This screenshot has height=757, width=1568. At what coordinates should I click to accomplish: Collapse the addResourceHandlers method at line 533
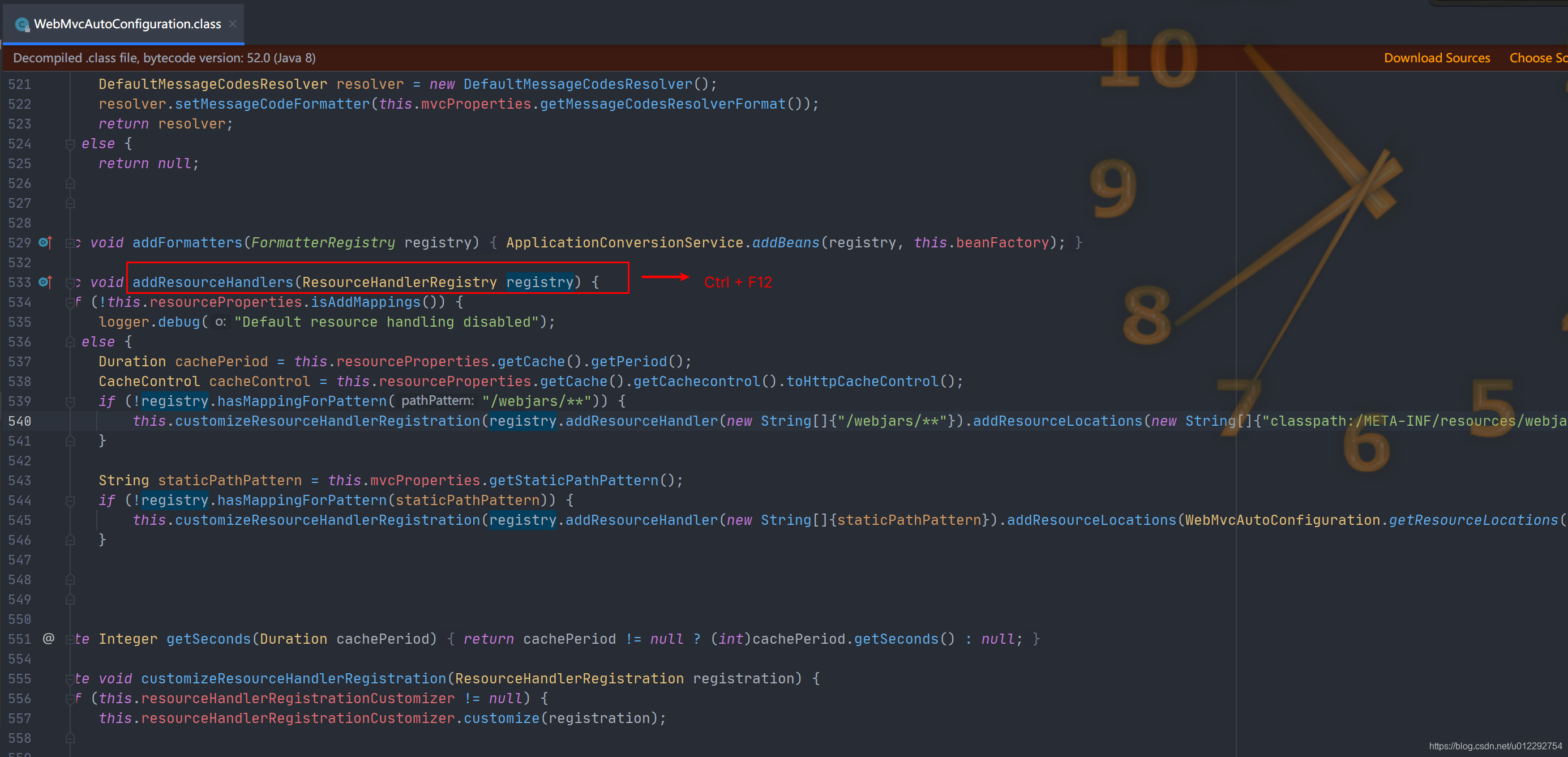click(x=71, y=283)
